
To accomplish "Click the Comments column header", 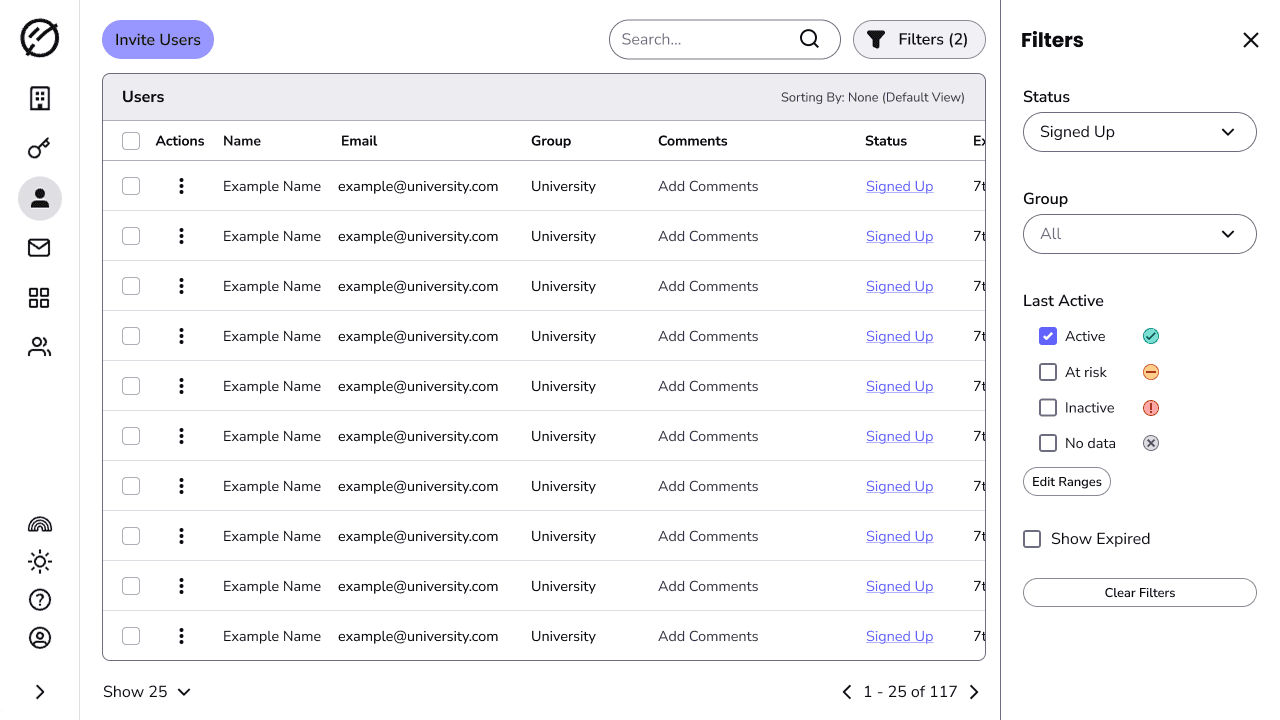I will pos(693,141).
